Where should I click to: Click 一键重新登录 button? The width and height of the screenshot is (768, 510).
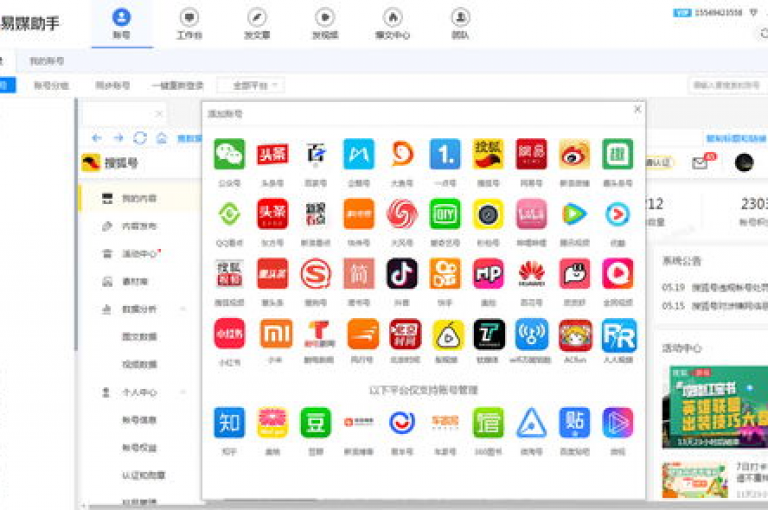coord(177,85)
